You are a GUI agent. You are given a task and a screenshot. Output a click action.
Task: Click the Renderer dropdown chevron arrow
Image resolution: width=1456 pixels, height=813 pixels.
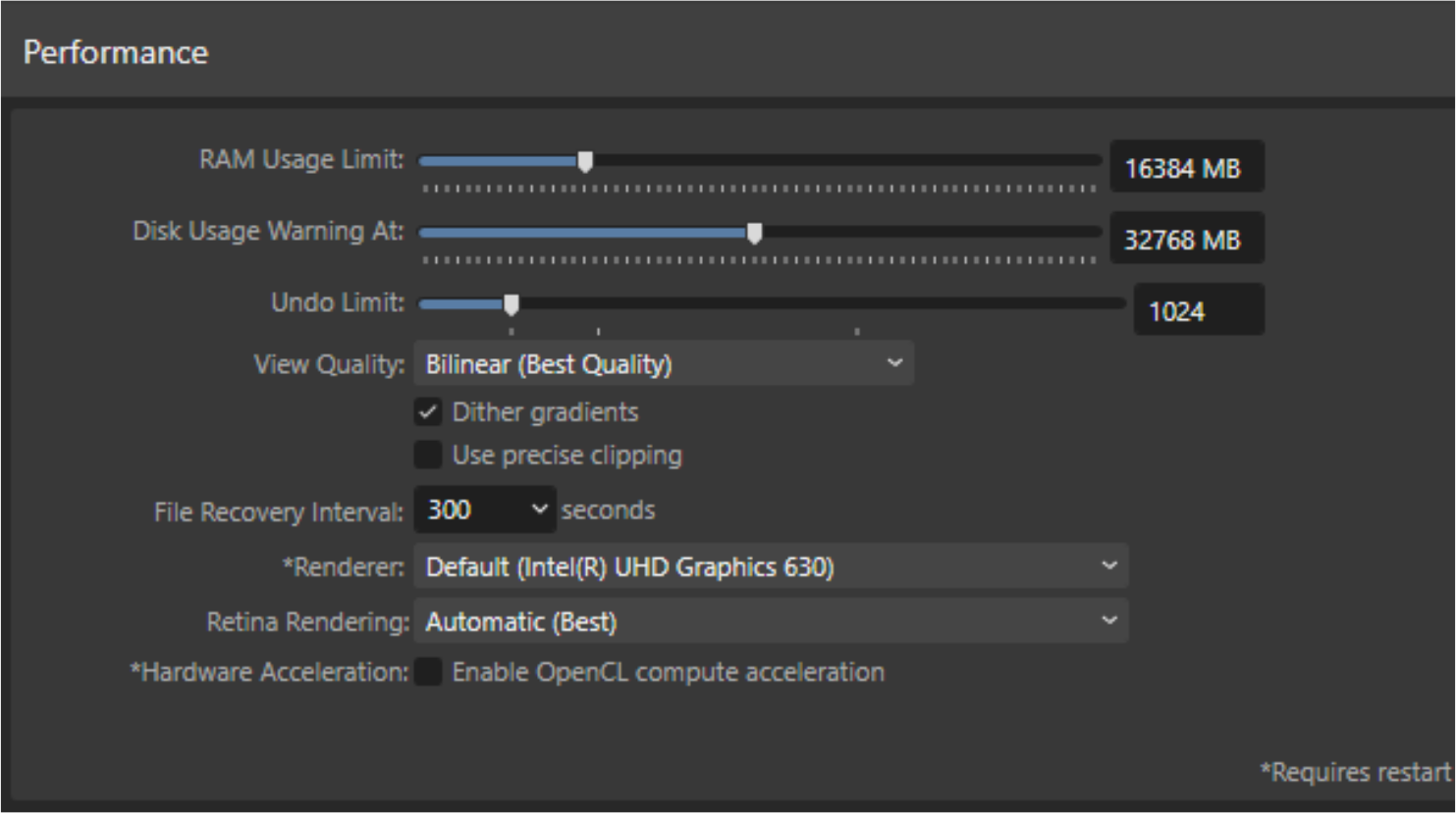point(1109,566)
